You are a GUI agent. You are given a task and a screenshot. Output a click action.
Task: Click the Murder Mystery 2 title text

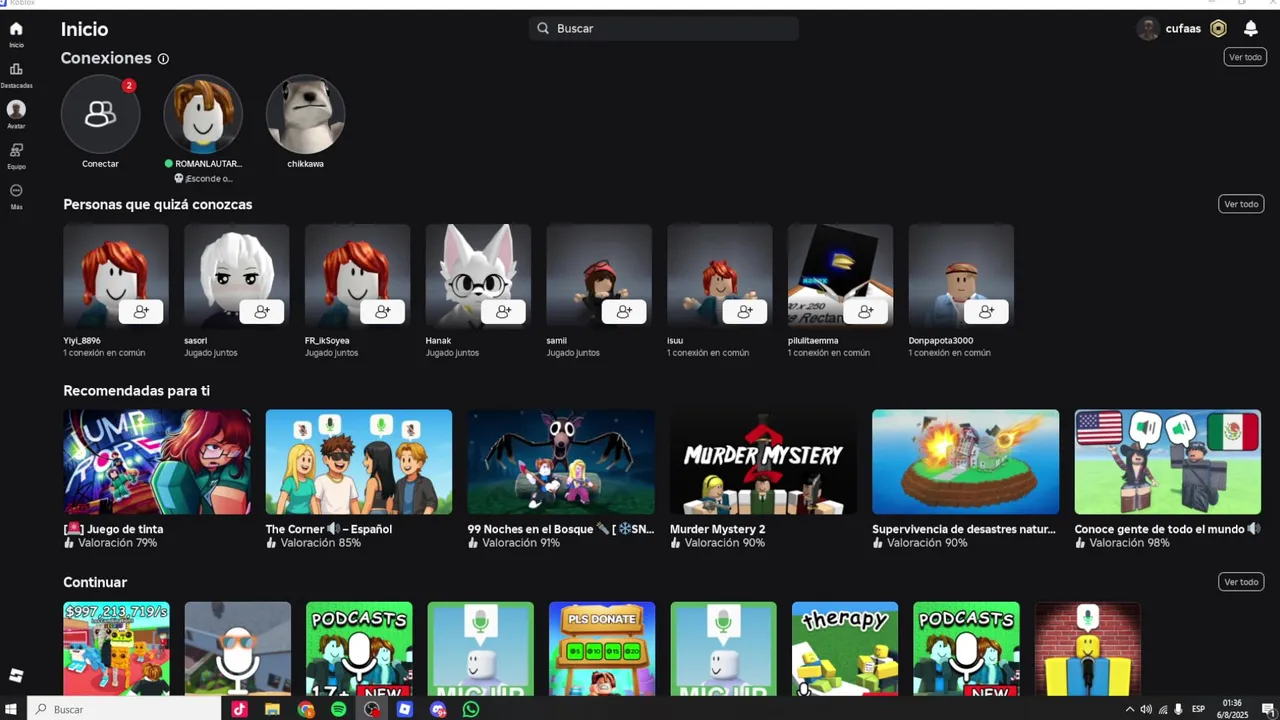pos(718,529)
